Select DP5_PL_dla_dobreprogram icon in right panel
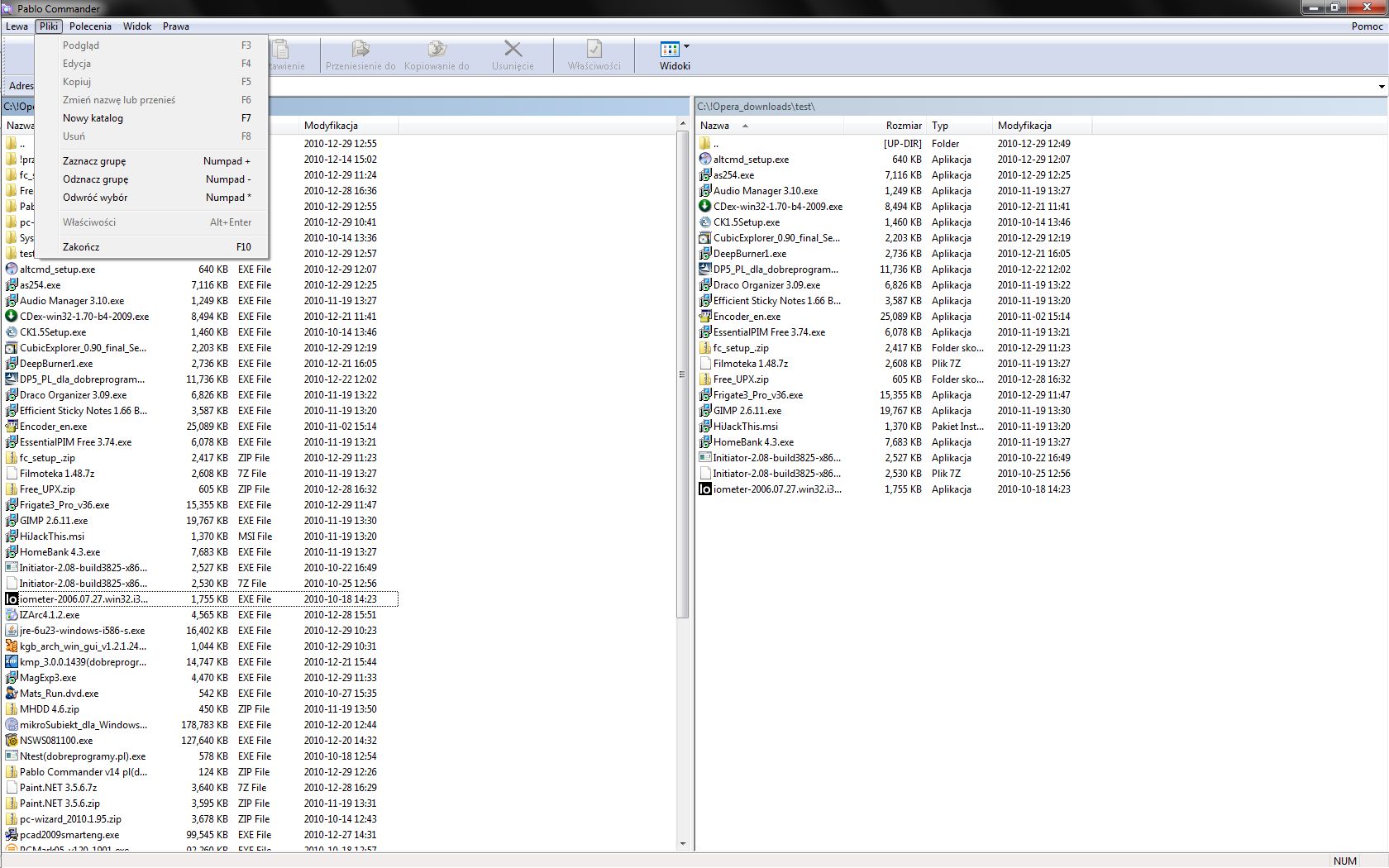This screenshot has width=1389, height=868. click(705, 269)
